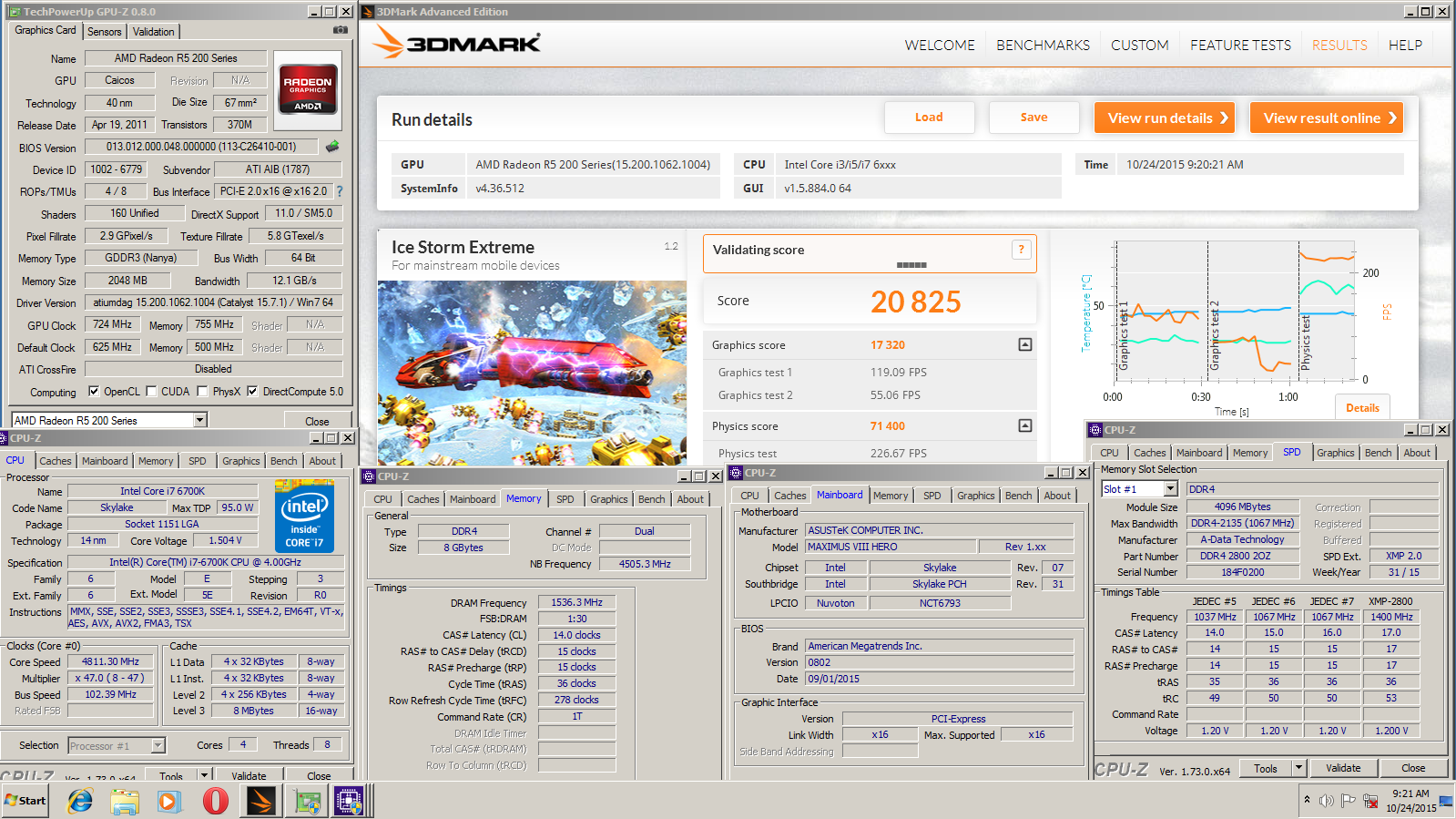Viewport: 1456px width, 819px height.
Task: Launch Windows Media Player from taskbar
Action: pos(169,801)
